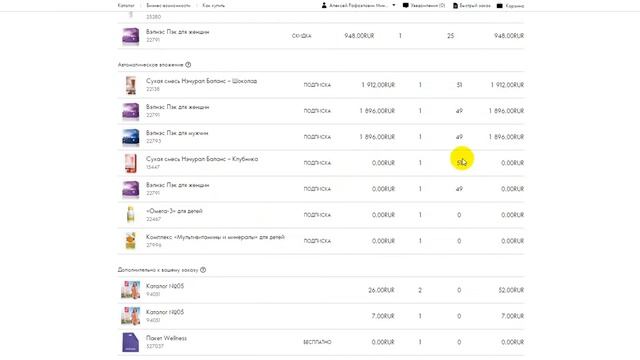640x360 pixels.
Task: Open the Пакет Wellness purple bag thumbnail
Action: pos(131,342)
